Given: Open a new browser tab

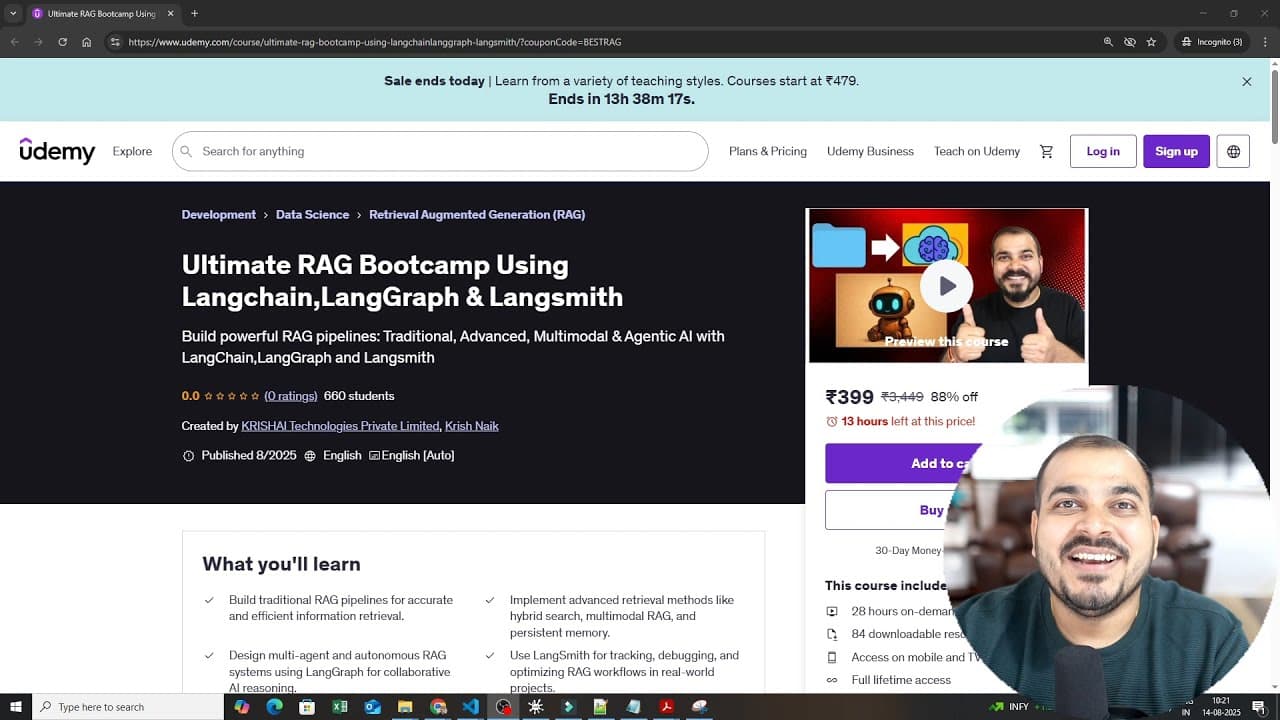Looking at the screenshot, I should (194, 13).
